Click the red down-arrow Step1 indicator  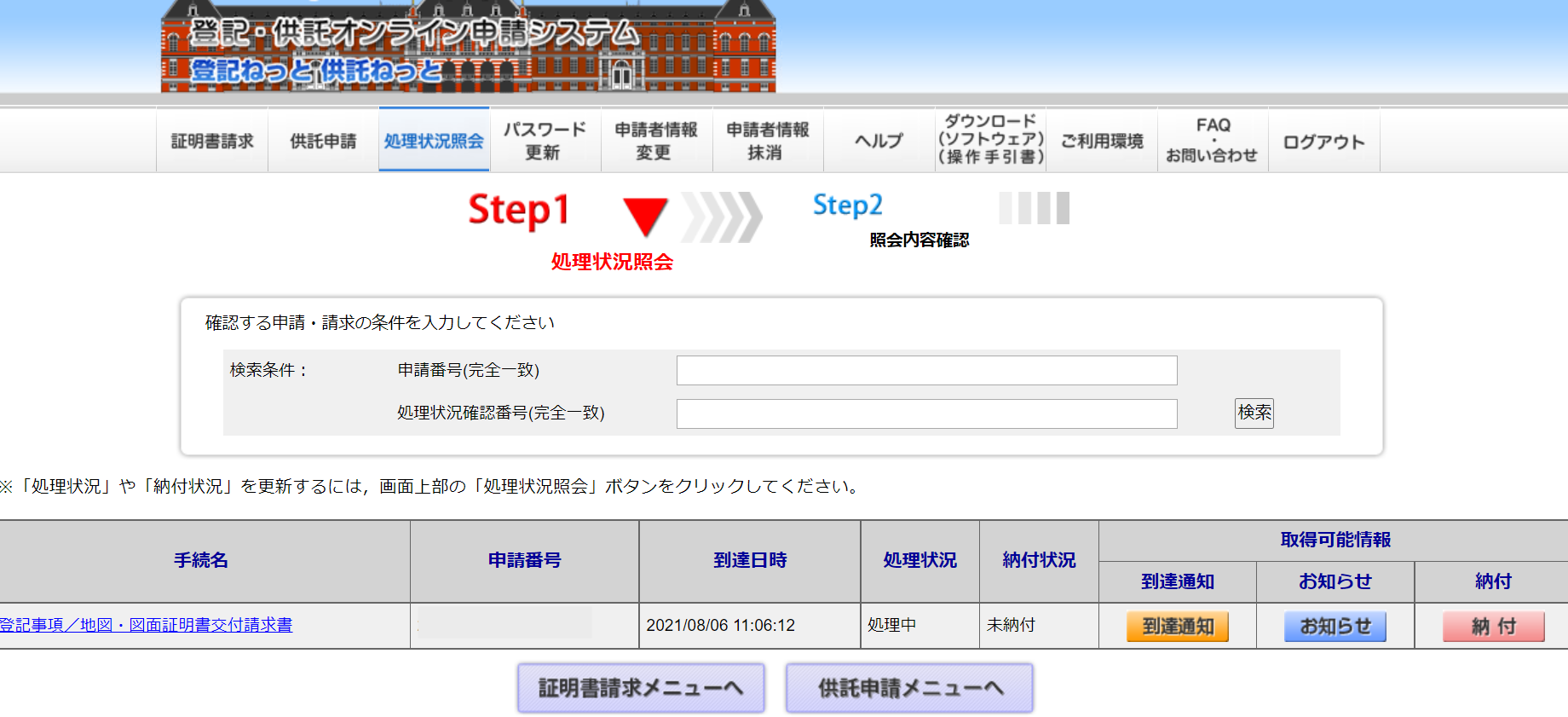tap(645, 216)
